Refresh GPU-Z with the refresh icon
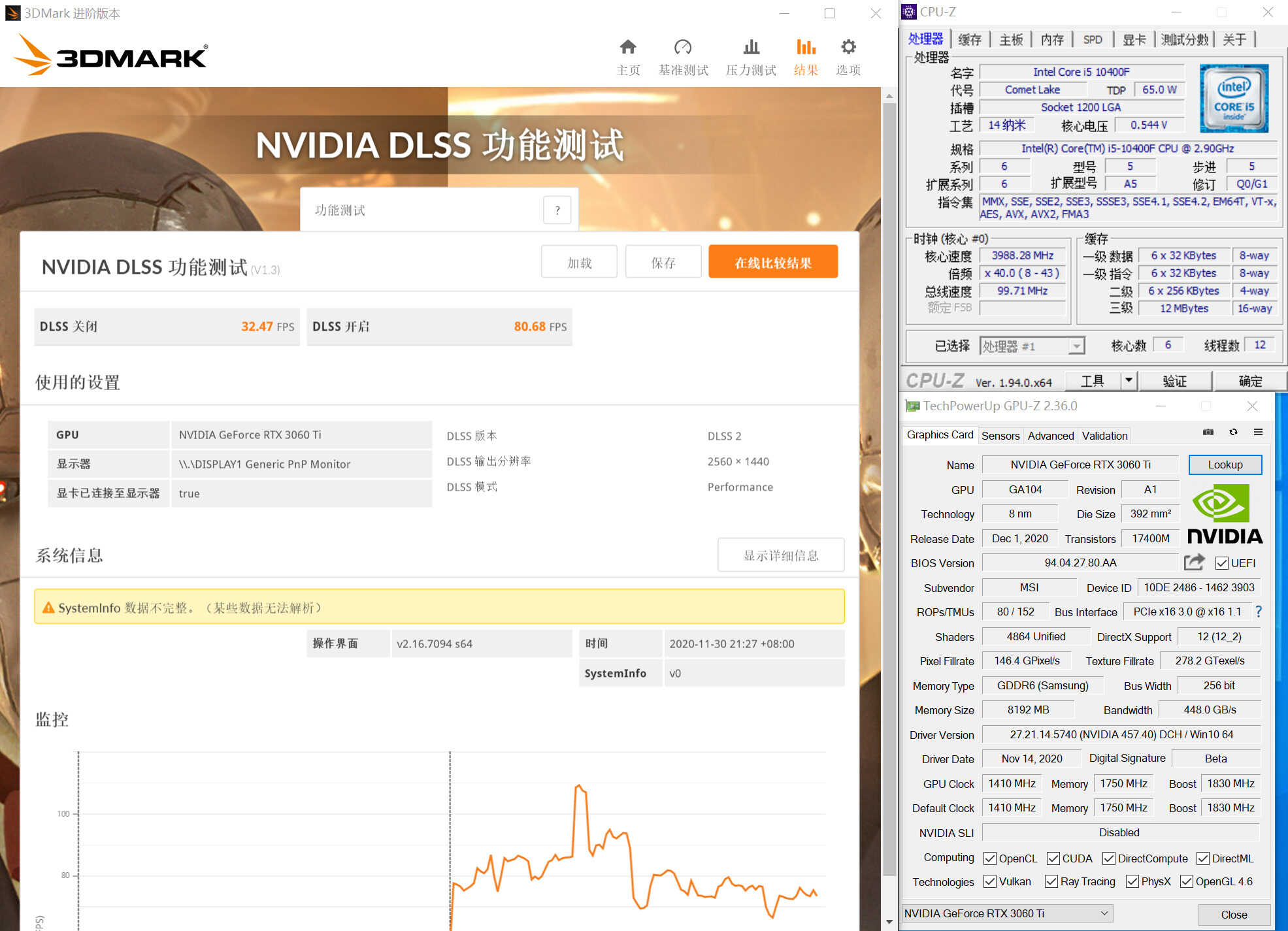The image size is (1288, 931). click(1233, 432)
